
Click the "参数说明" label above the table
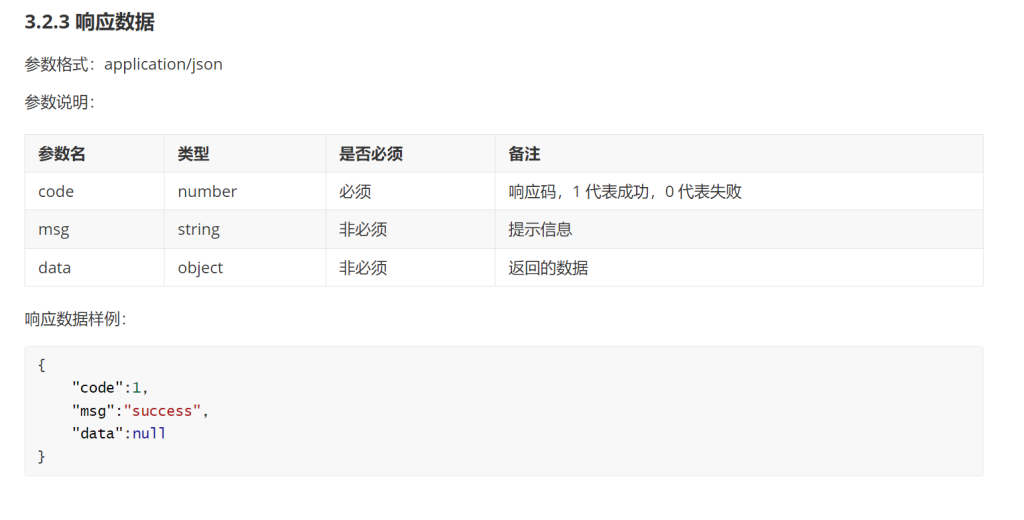(59, 102)
